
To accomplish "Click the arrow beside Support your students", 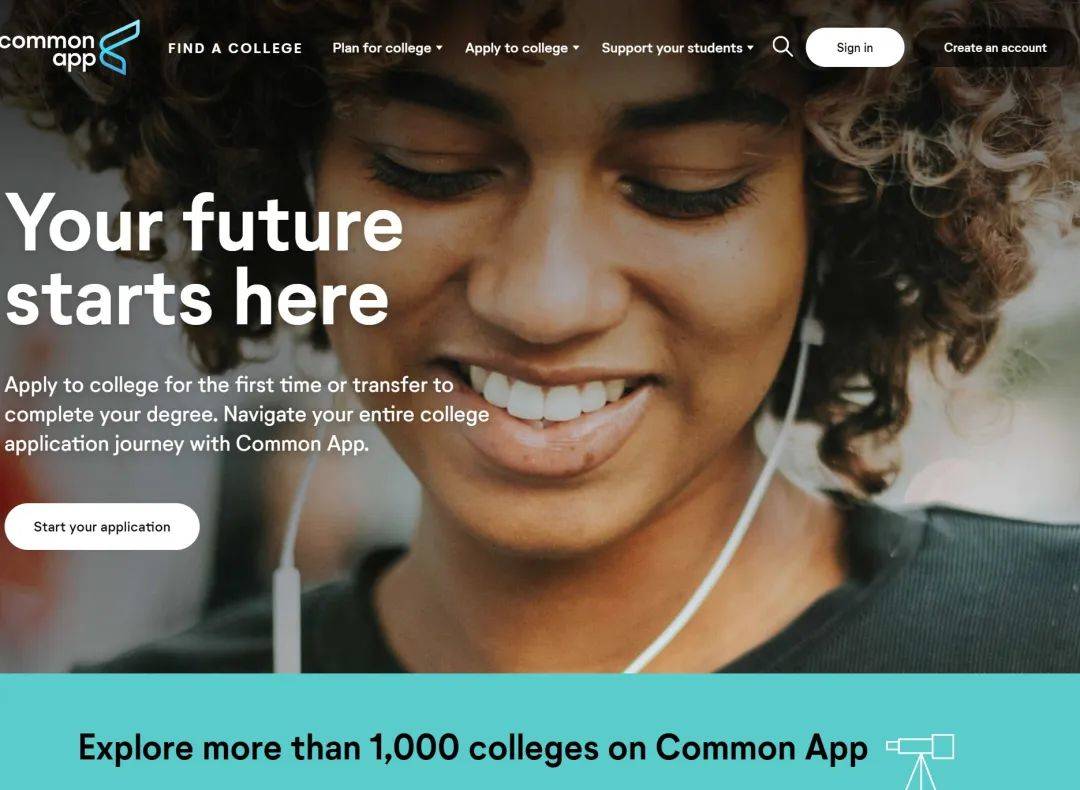I will click(x=751, y=48).
